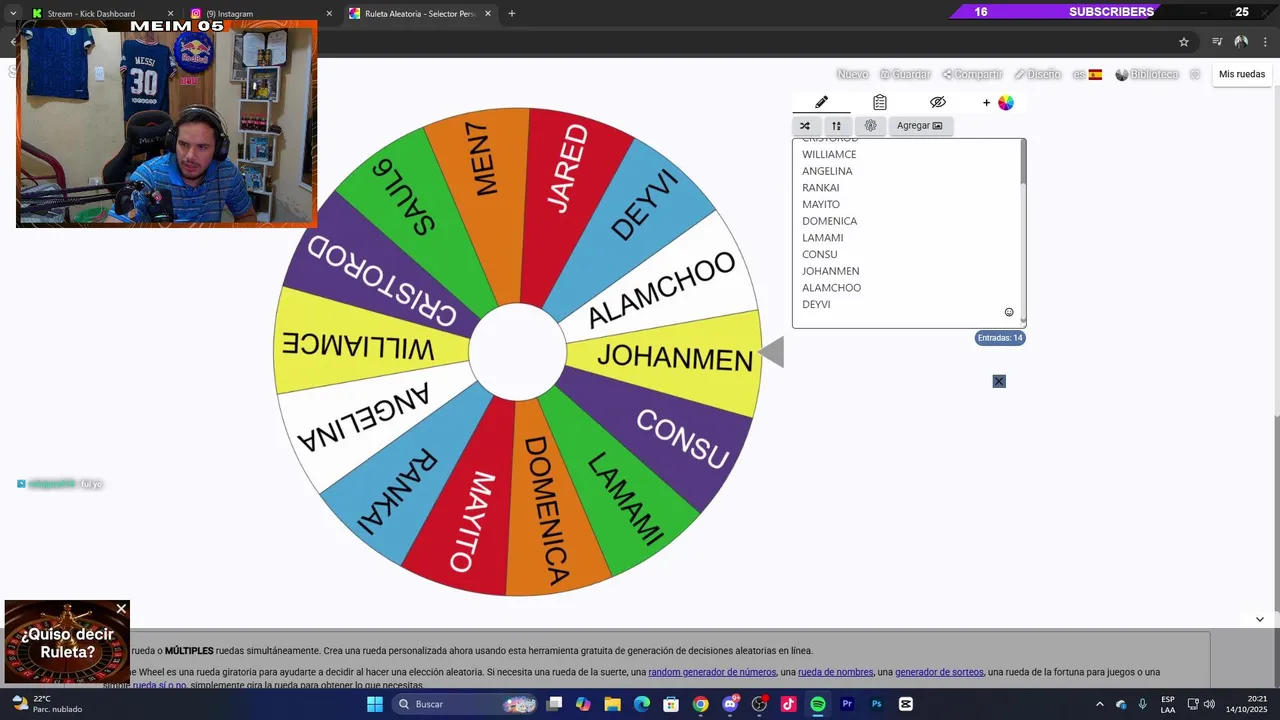The width and height of the screenshot is (1280, 720).
Task: Collapse the page with bottom chevron
Action: coord(1259,619)
